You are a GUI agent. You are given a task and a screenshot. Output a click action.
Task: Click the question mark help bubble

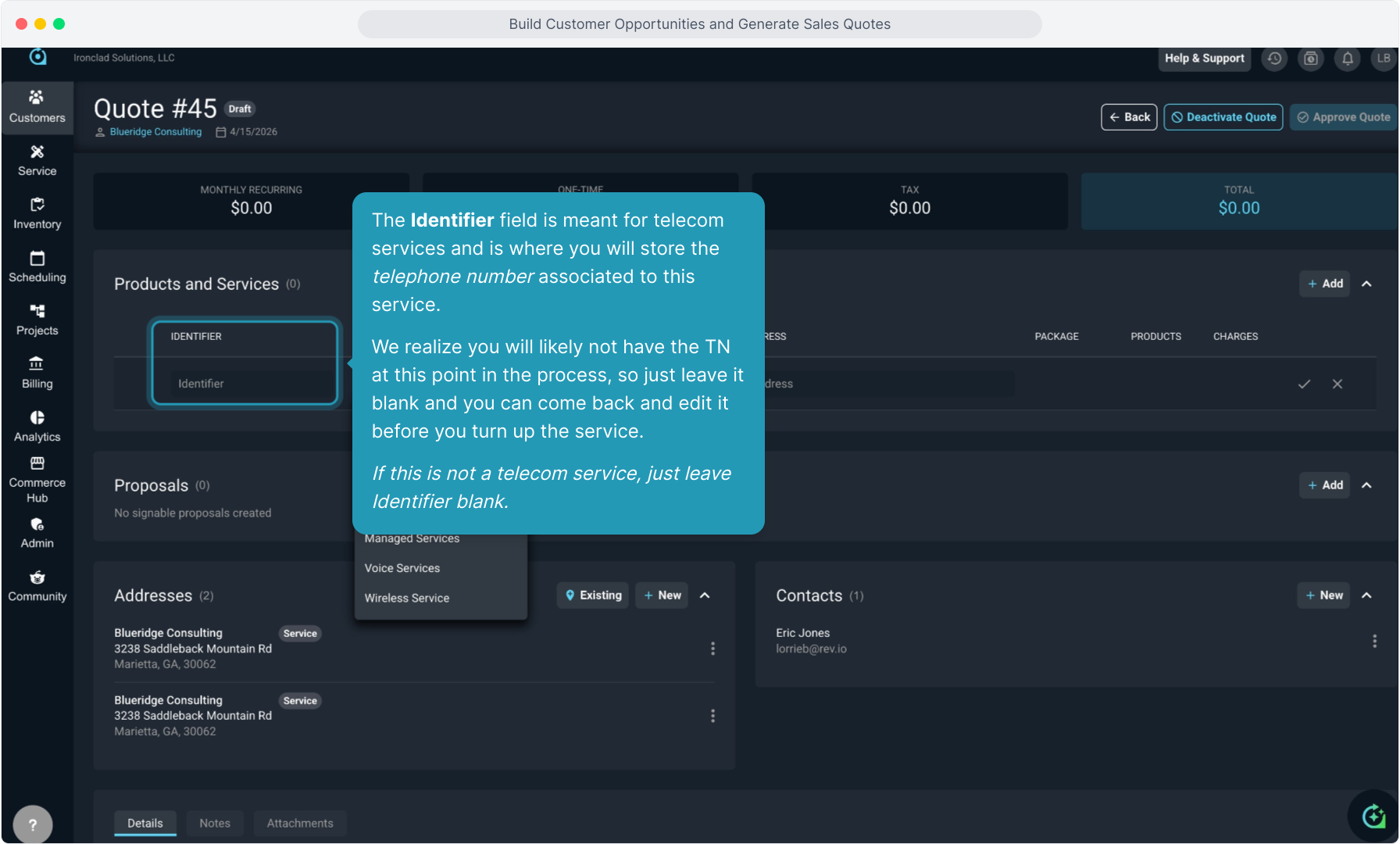click(x=33, y=824)
